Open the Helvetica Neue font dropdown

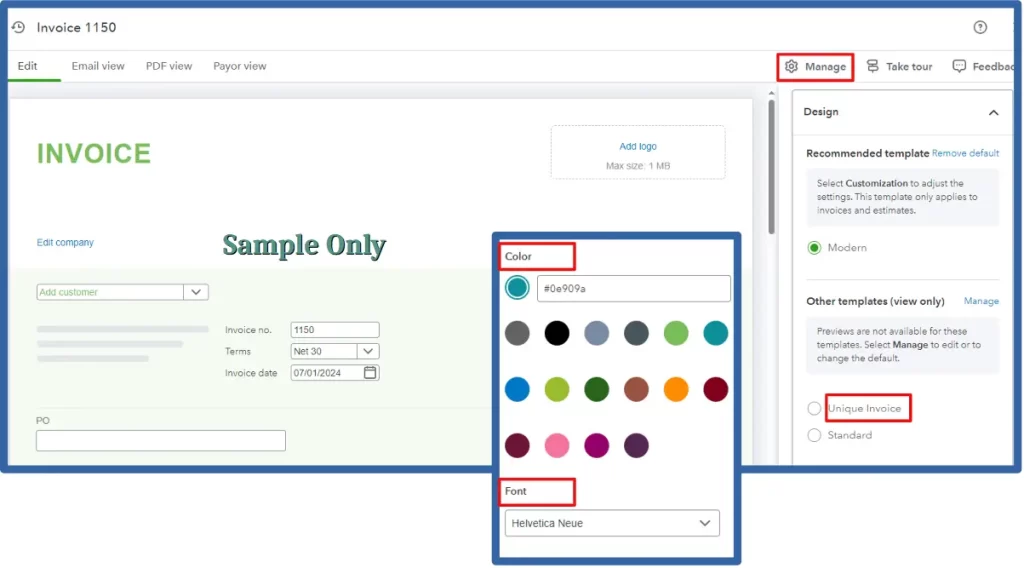pyautogui.click(x=612, y=524)
